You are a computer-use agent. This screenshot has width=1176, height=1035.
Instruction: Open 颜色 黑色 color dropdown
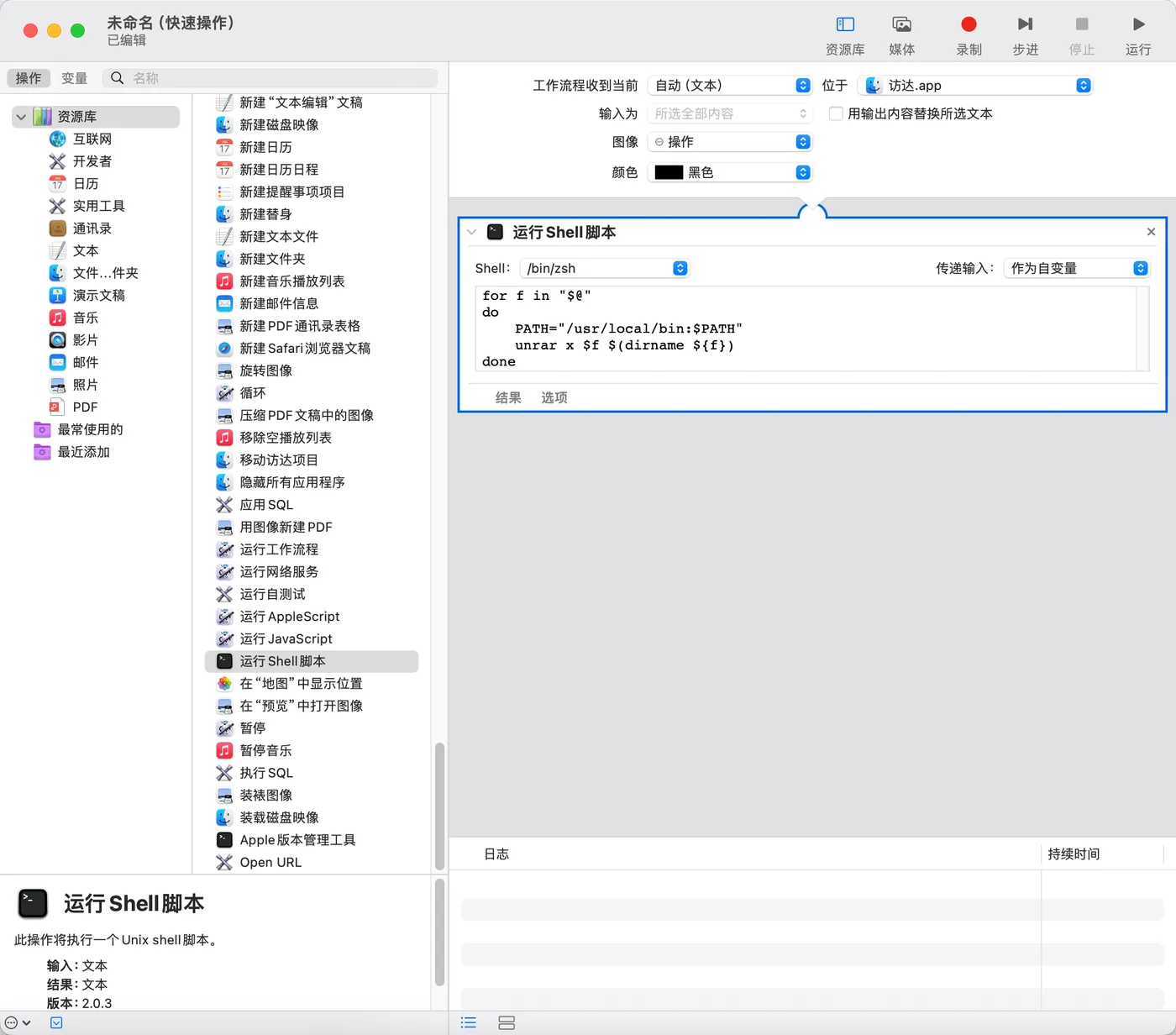[730, 172]
